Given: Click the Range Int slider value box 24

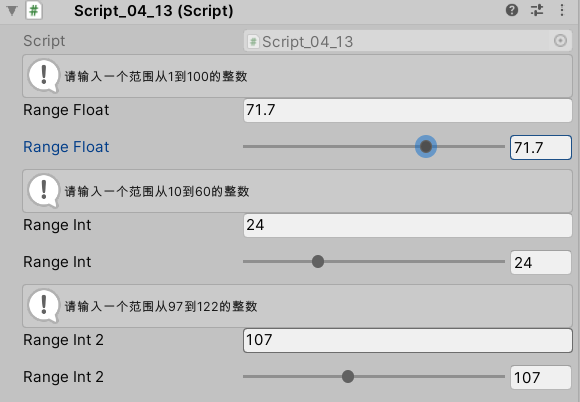Looking at the screenshot, I should pos(541,263).
